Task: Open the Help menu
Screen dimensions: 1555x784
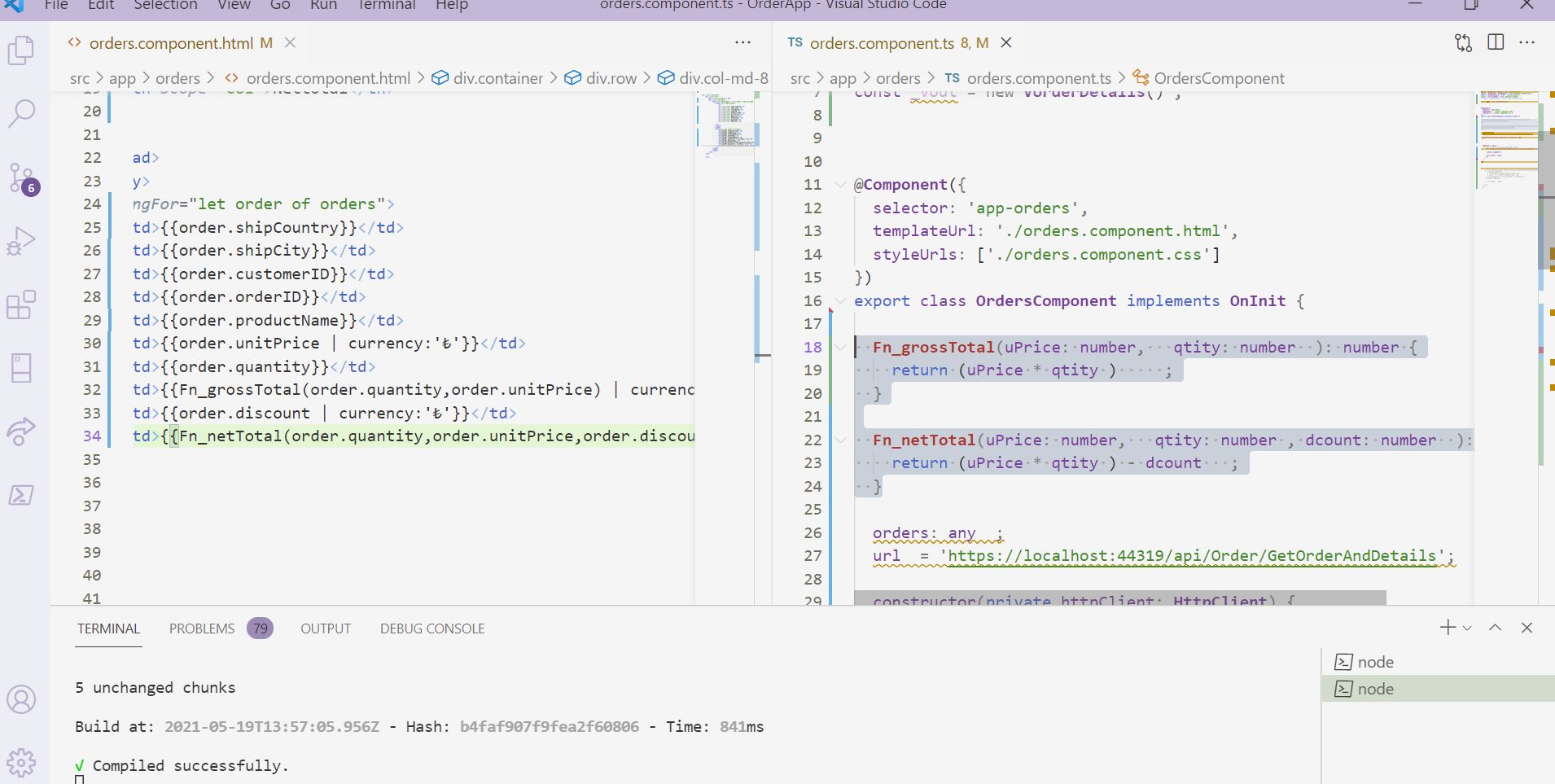Action: [x=452, y=5]
